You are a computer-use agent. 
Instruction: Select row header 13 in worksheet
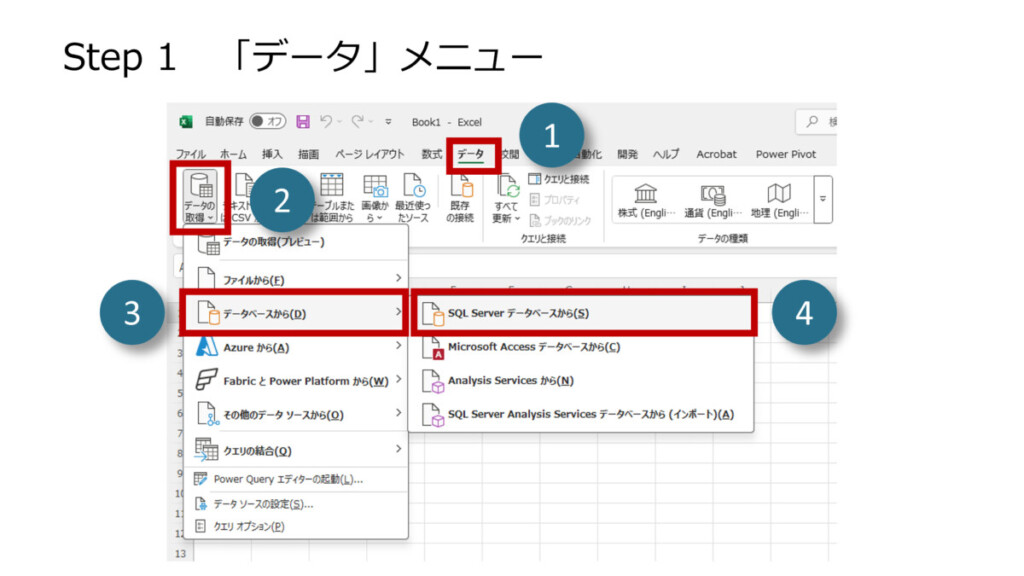tap(180, 554)
